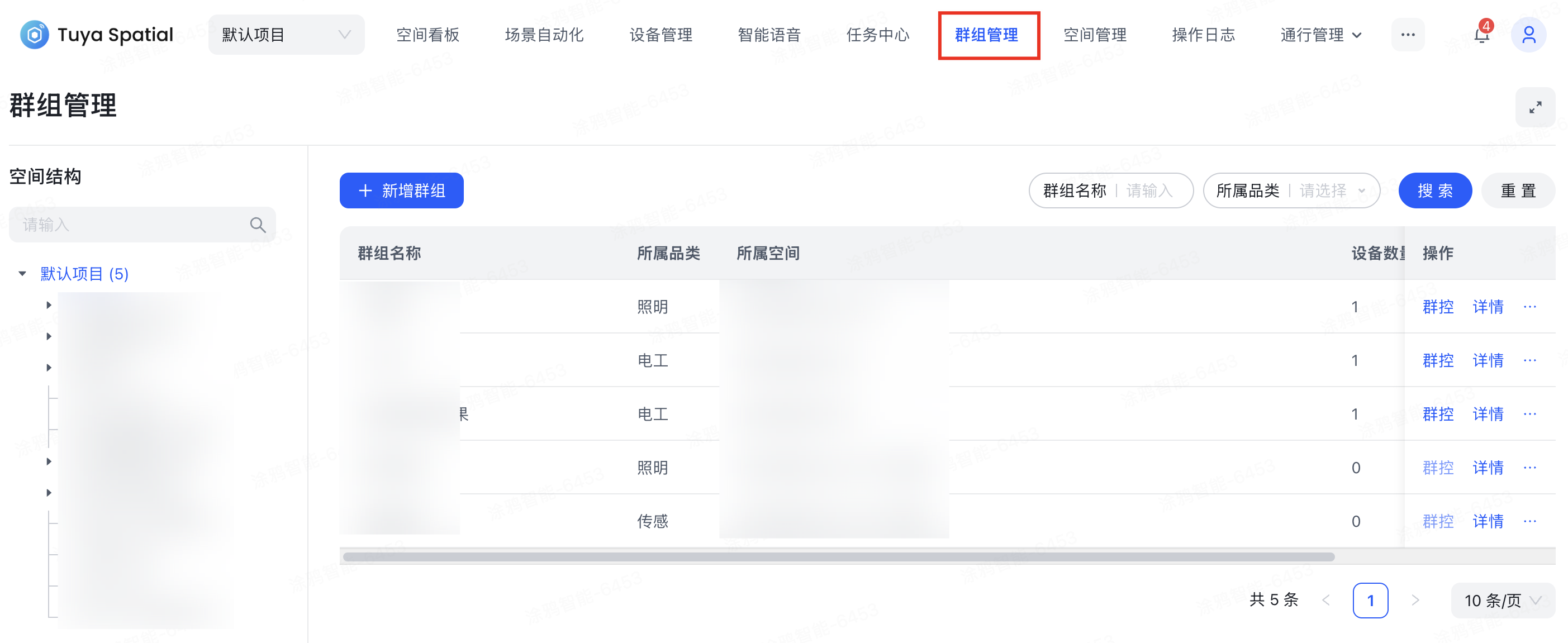Expand the 通行管理 navigation menu
This screenshot has width=1568, height=643.
tap(1320, 35)
